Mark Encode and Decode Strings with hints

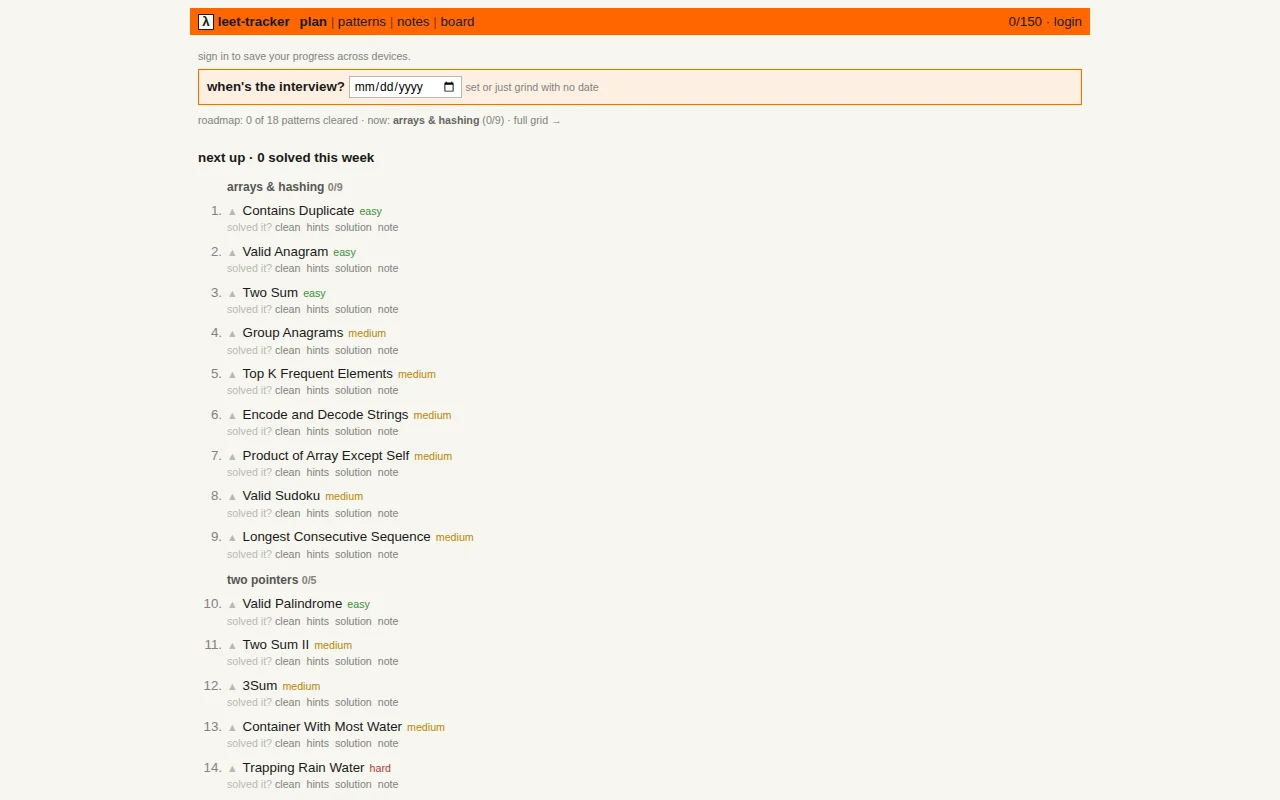tap(318, 432)
